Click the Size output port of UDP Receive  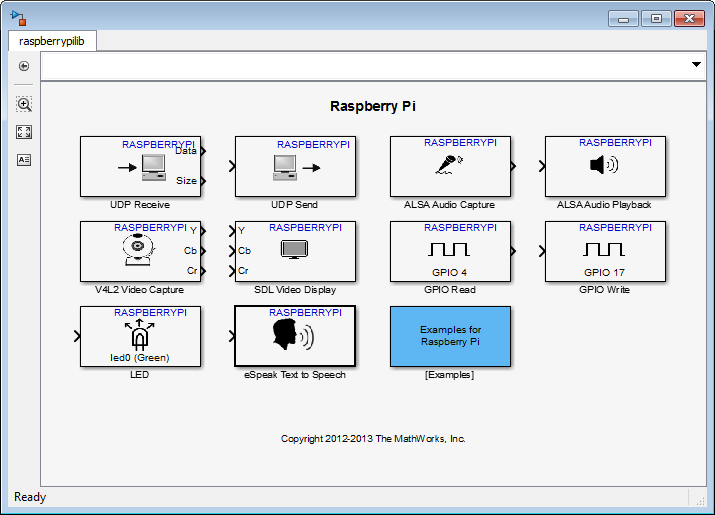point(203,181)
